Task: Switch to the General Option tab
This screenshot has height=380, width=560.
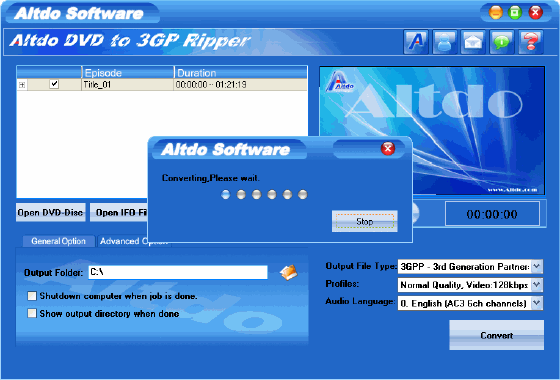Action: [59, 241]
